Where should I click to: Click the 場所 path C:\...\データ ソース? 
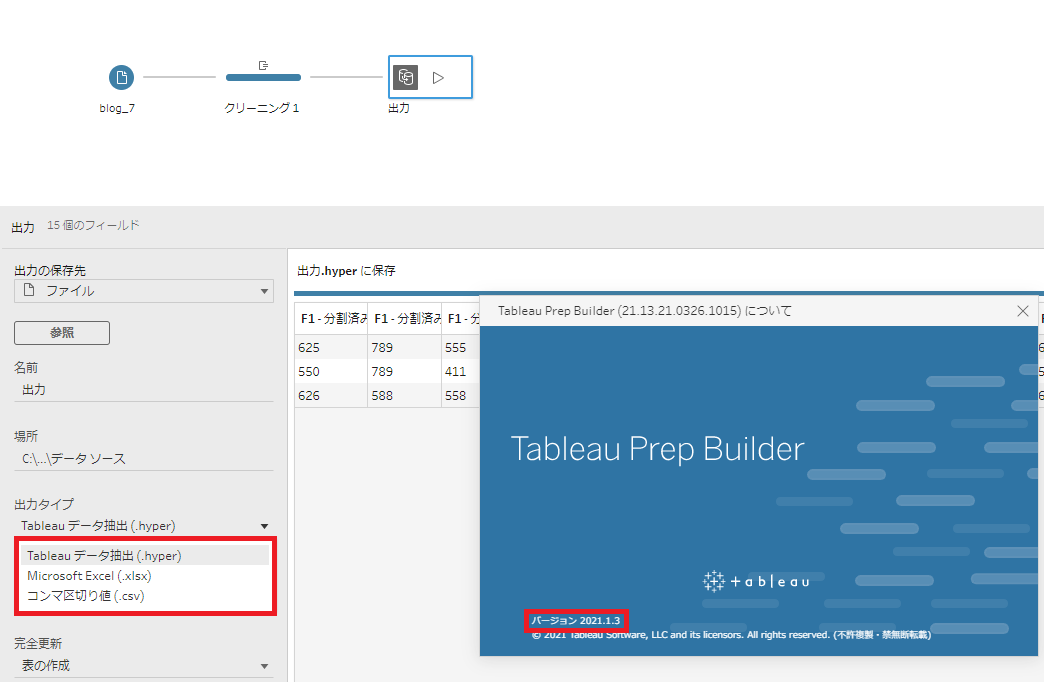pos(144,459)
